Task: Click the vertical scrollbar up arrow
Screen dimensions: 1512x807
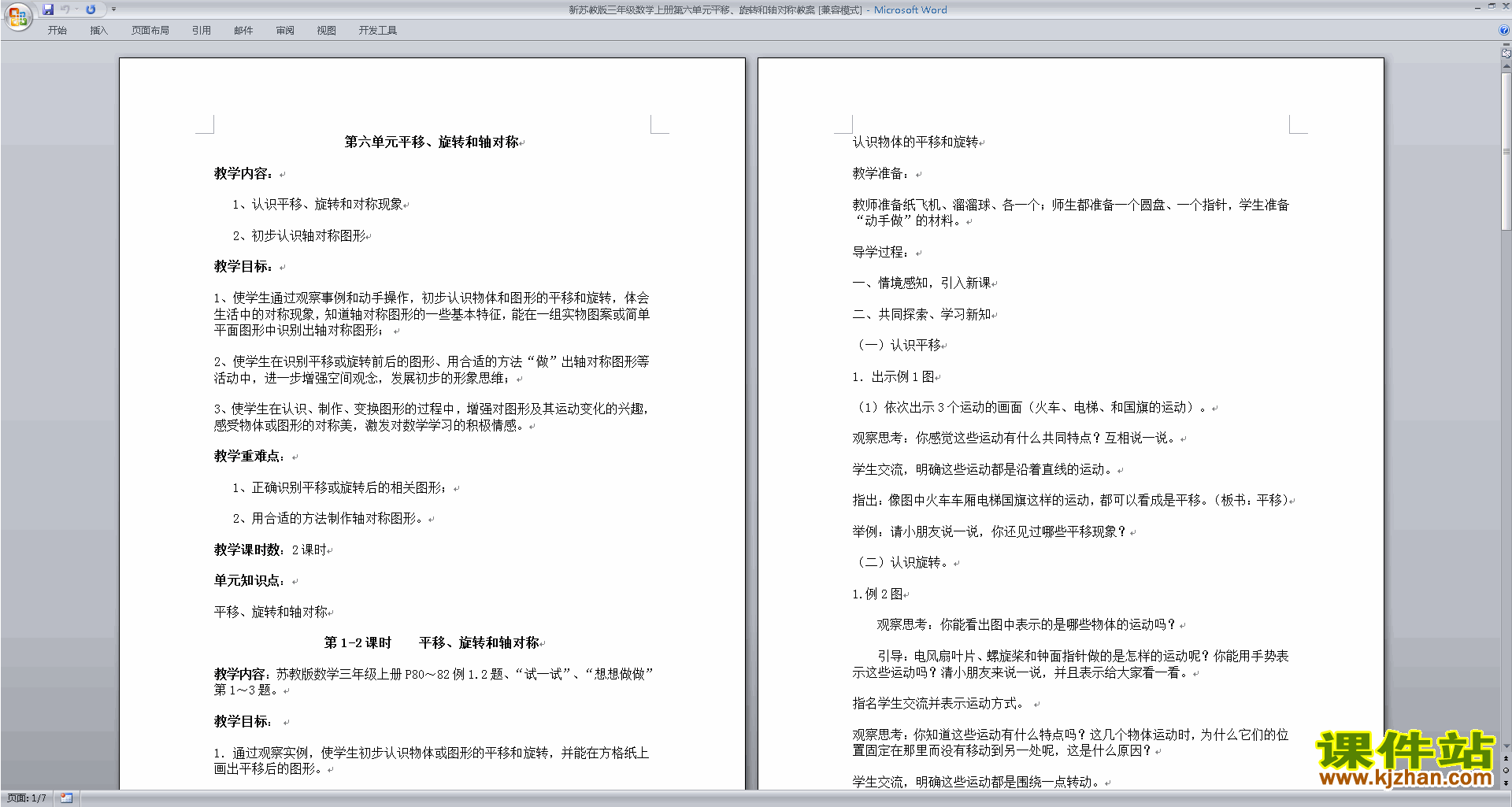Action: [x=1506, y=66]
